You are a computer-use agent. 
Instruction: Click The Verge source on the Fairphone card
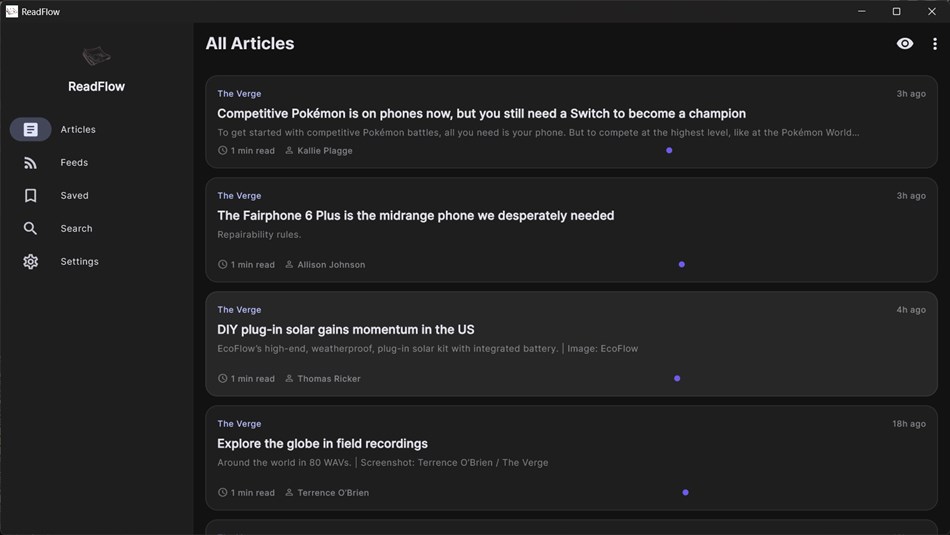tap(239, 196)
